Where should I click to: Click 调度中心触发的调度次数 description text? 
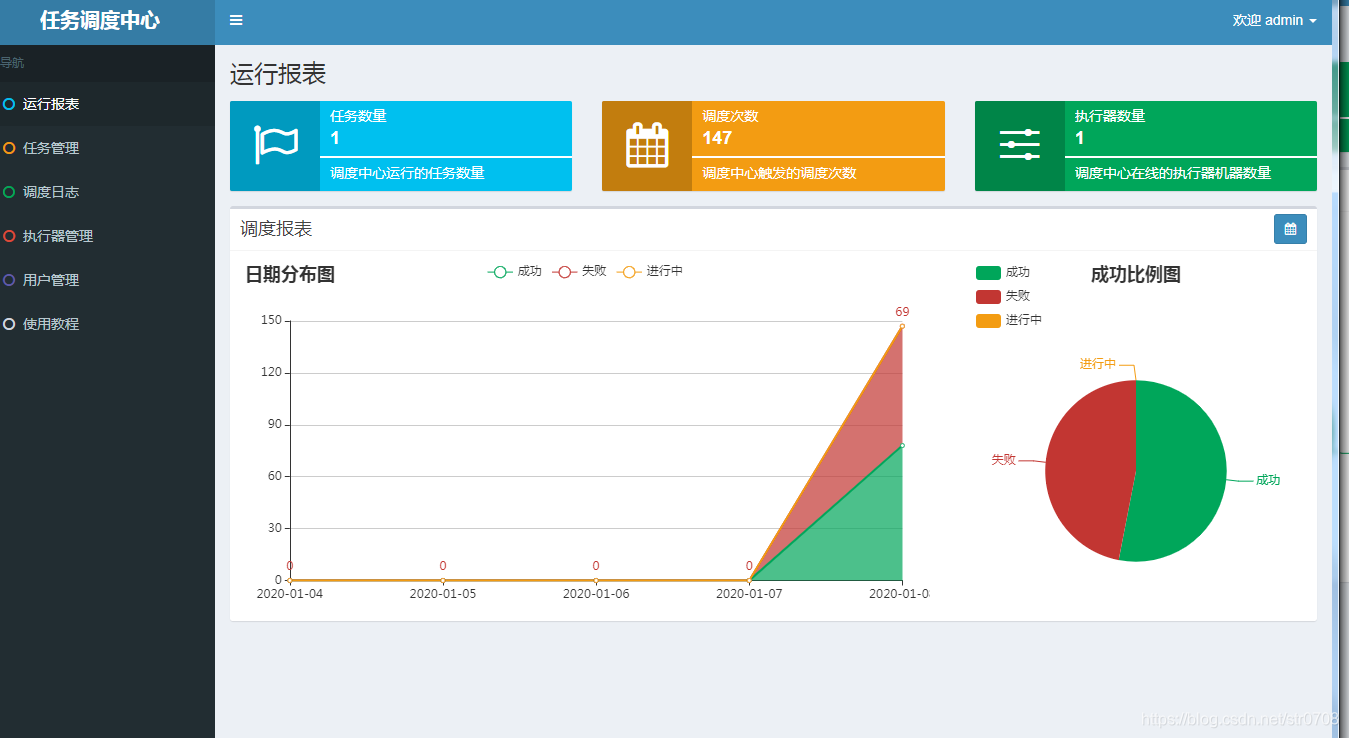(x=779, y=173)
